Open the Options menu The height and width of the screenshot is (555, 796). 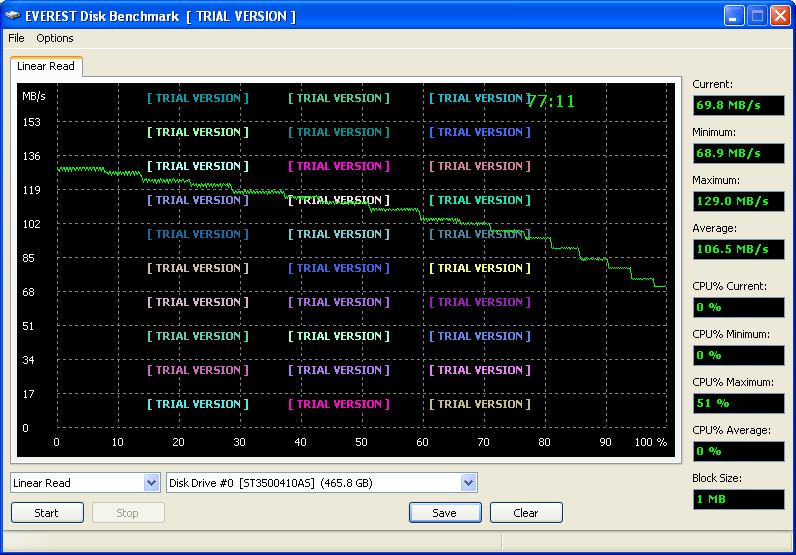click(x=55, y=38)
